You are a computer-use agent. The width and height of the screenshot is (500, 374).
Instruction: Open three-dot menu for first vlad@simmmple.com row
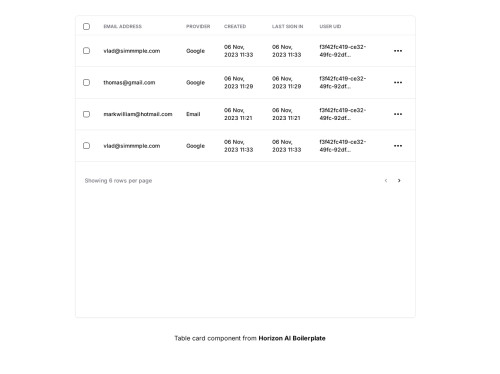398,51
